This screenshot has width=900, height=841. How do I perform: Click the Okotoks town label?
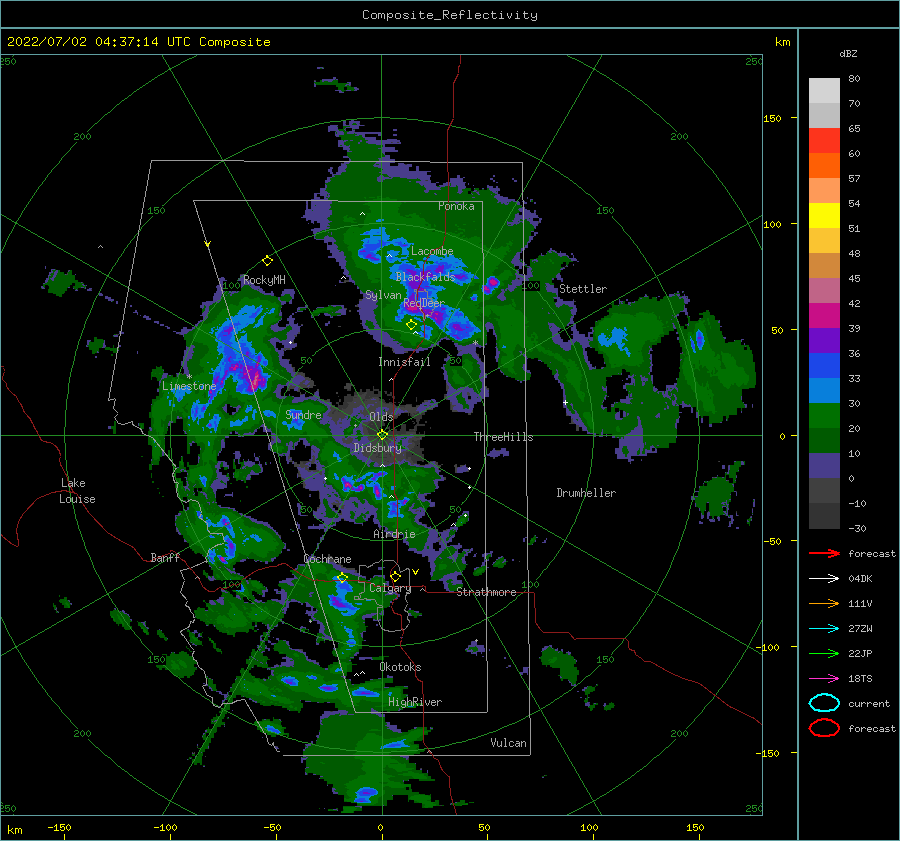pos(400,667)
